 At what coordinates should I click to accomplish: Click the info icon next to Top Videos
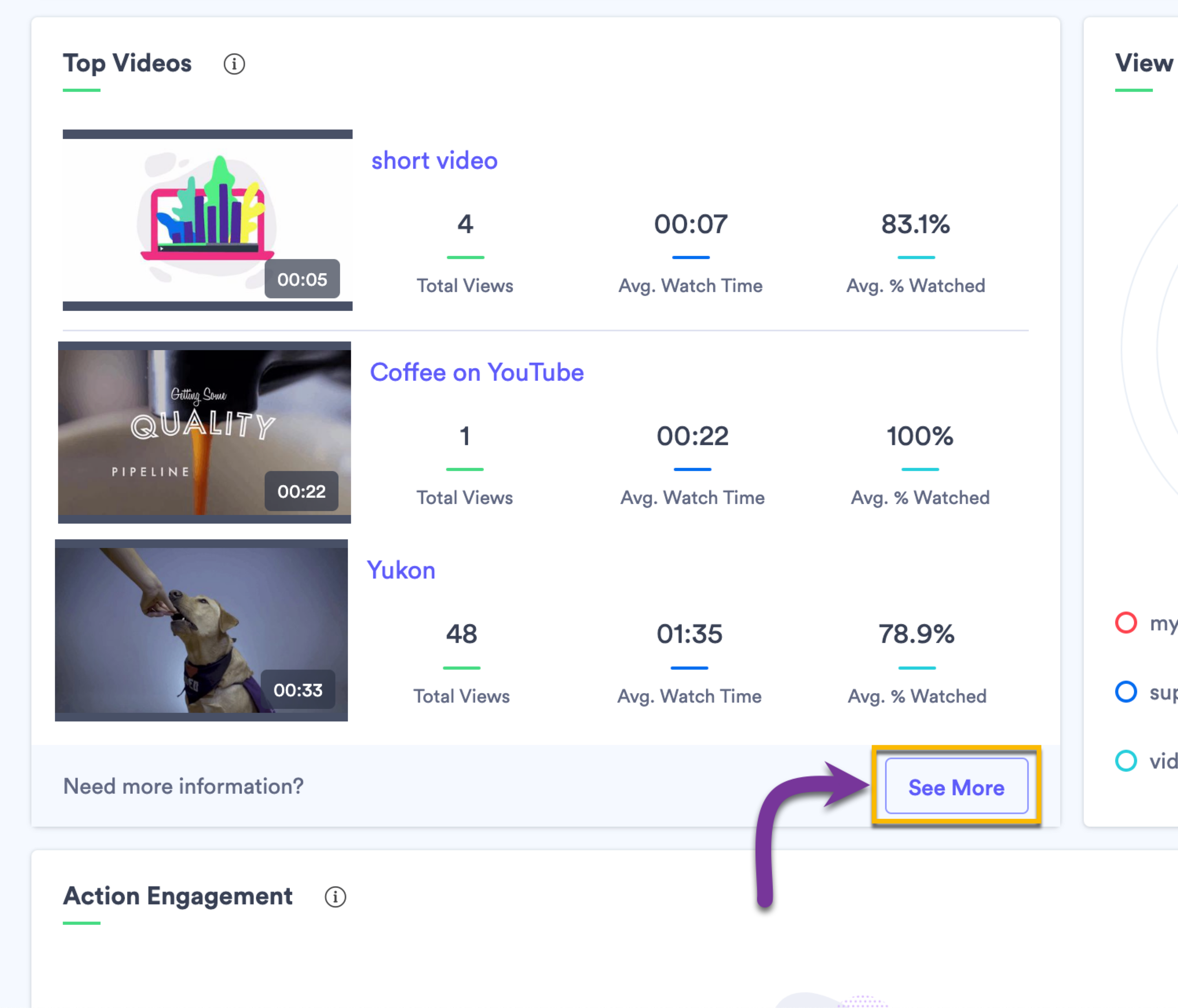pyautogui.click(x=234, y=64)
